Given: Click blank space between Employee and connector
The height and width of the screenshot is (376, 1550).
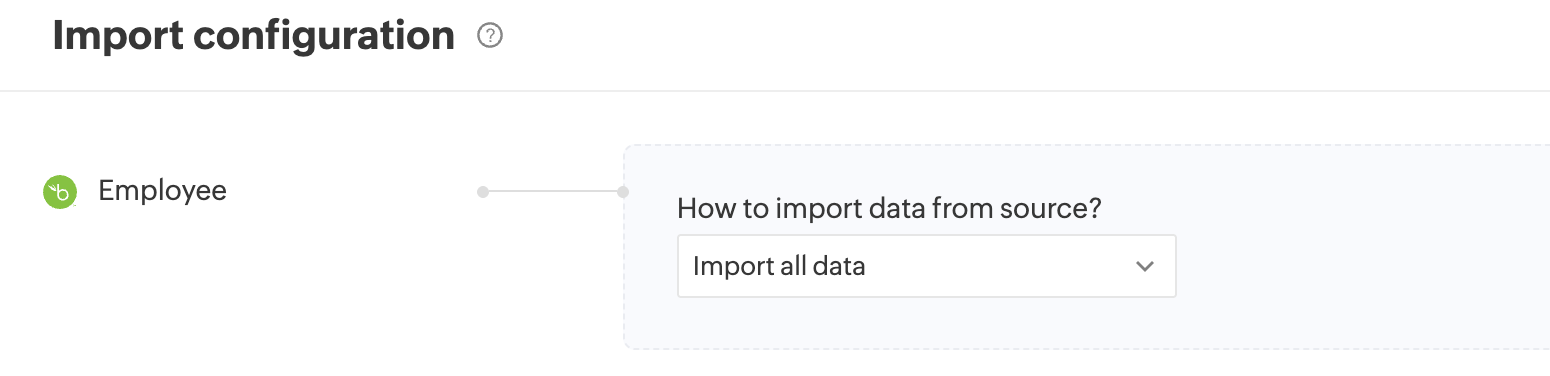Looking at the screenshot, I should (x=350, y=191).
